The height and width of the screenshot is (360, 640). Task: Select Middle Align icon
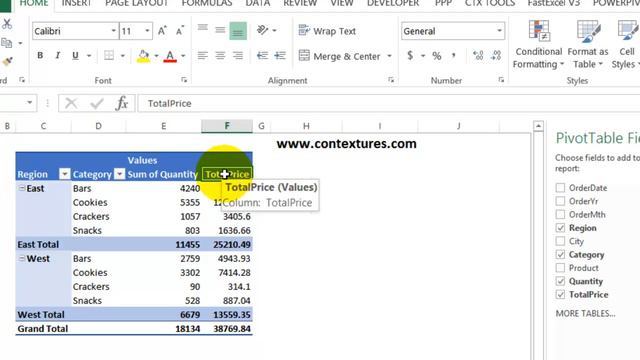click(220, 31)
